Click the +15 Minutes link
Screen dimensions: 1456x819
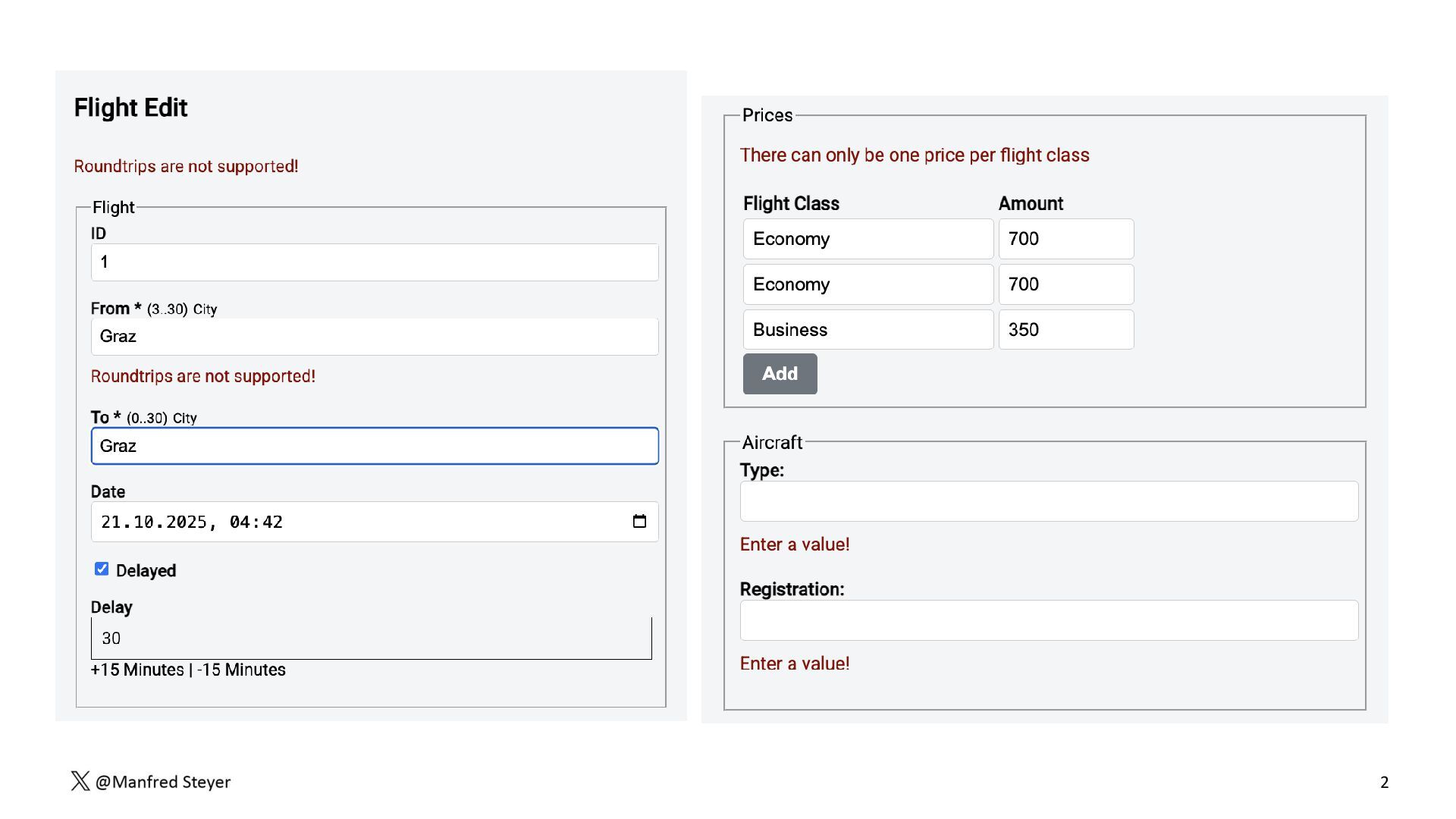coord(137,670)
